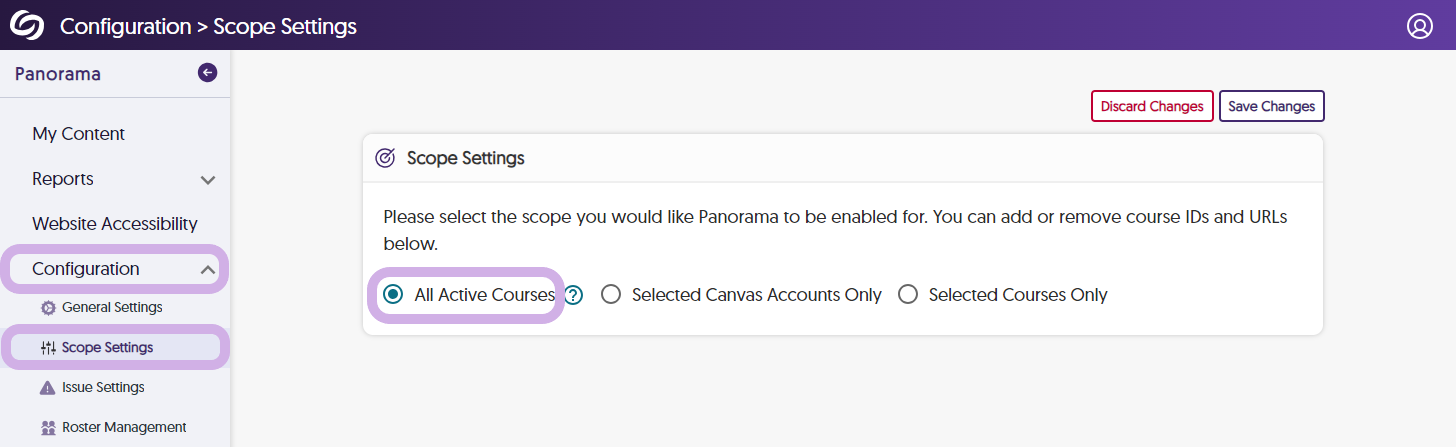Viewport: 1456px width, 447px height.
Task: Click the Scope Settings target icon in panel header
Action: (x=385, y=158)
